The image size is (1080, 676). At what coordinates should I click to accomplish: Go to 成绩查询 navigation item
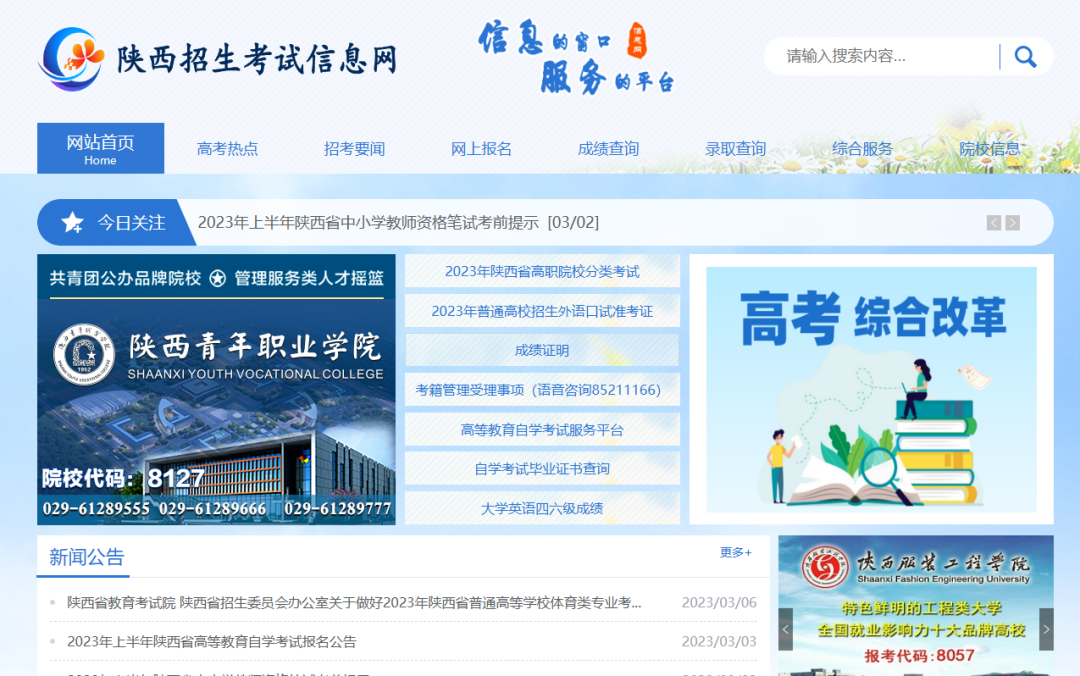[608, 149]
